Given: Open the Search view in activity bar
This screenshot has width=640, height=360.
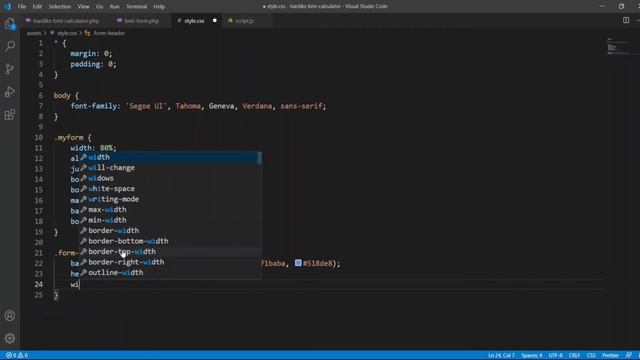Looking at the screenshot, I should 10,46.
